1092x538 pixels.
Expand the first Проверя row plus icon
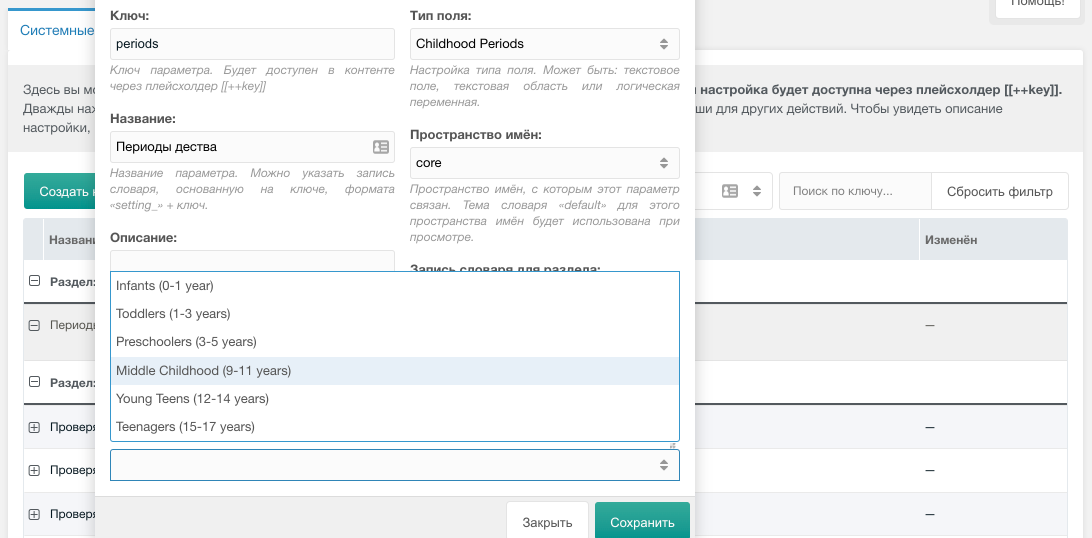point(34,427)
